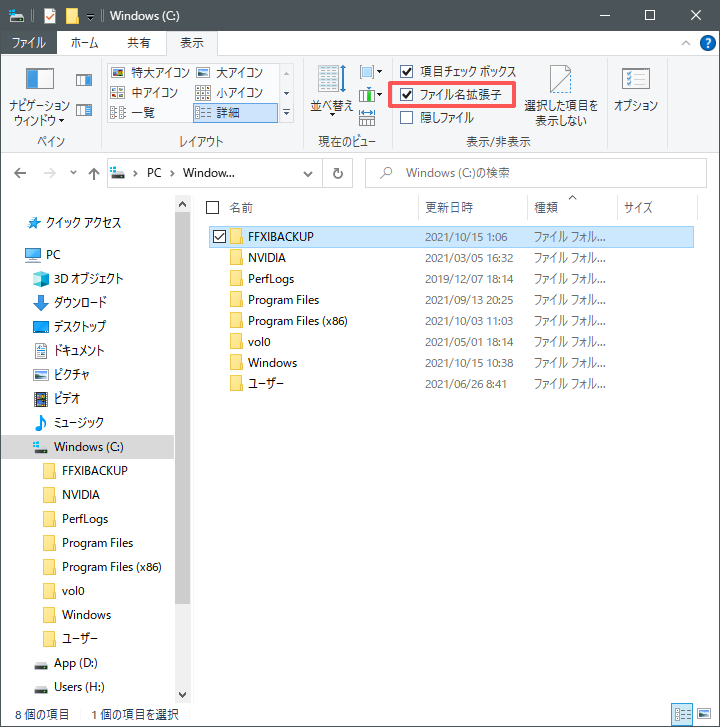Viewport: 720px width, 727px height.
Task: Click the オプション folder options icon
Action: [x=635, y=80]
